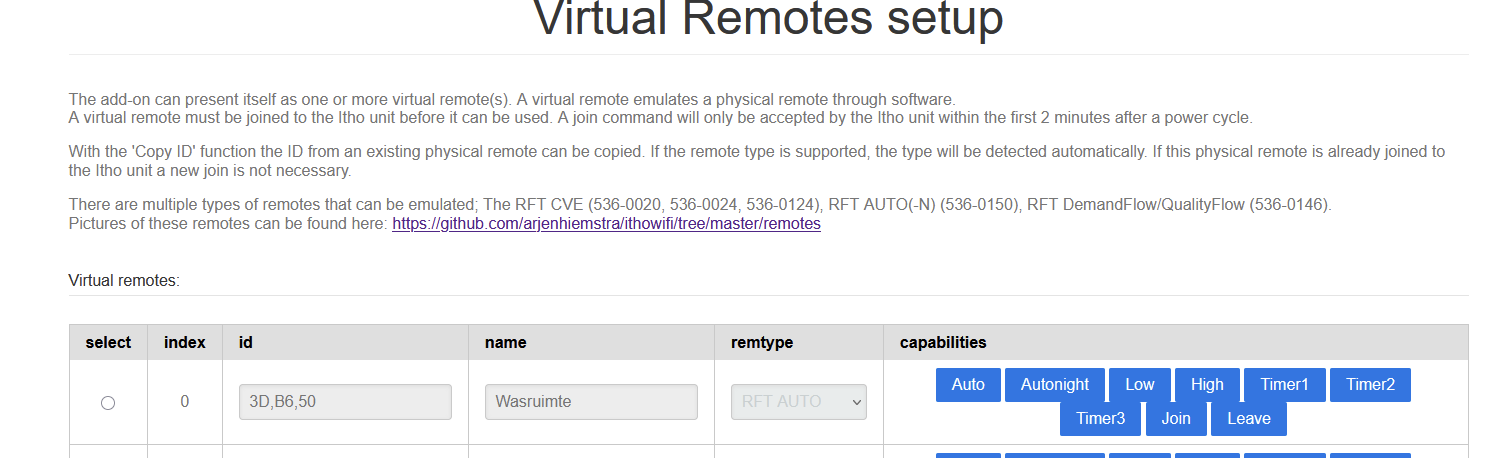Click the id column header
This screenshot has height=458, width=1486.
[x=245, y=342]
